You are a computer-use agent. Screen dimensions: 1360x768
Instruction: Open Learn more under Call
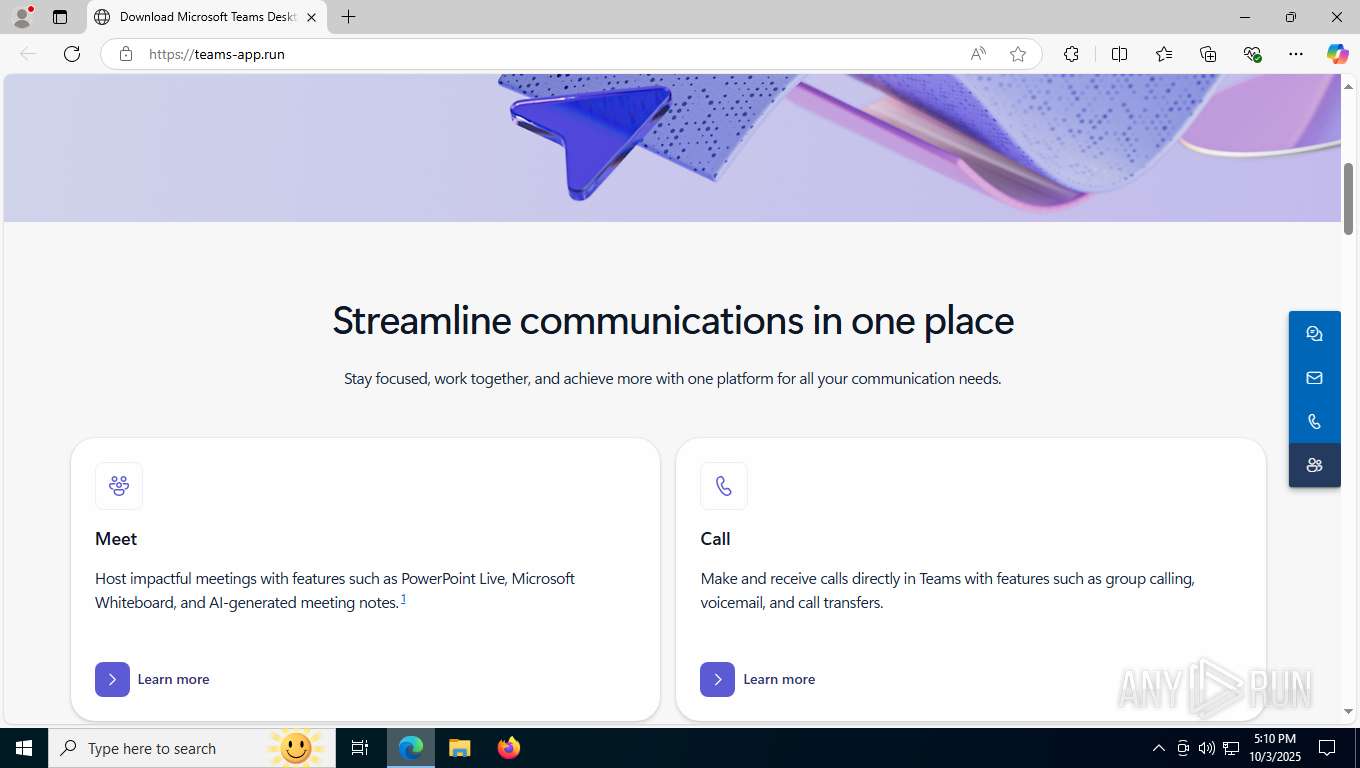click(x=779, y=679)
